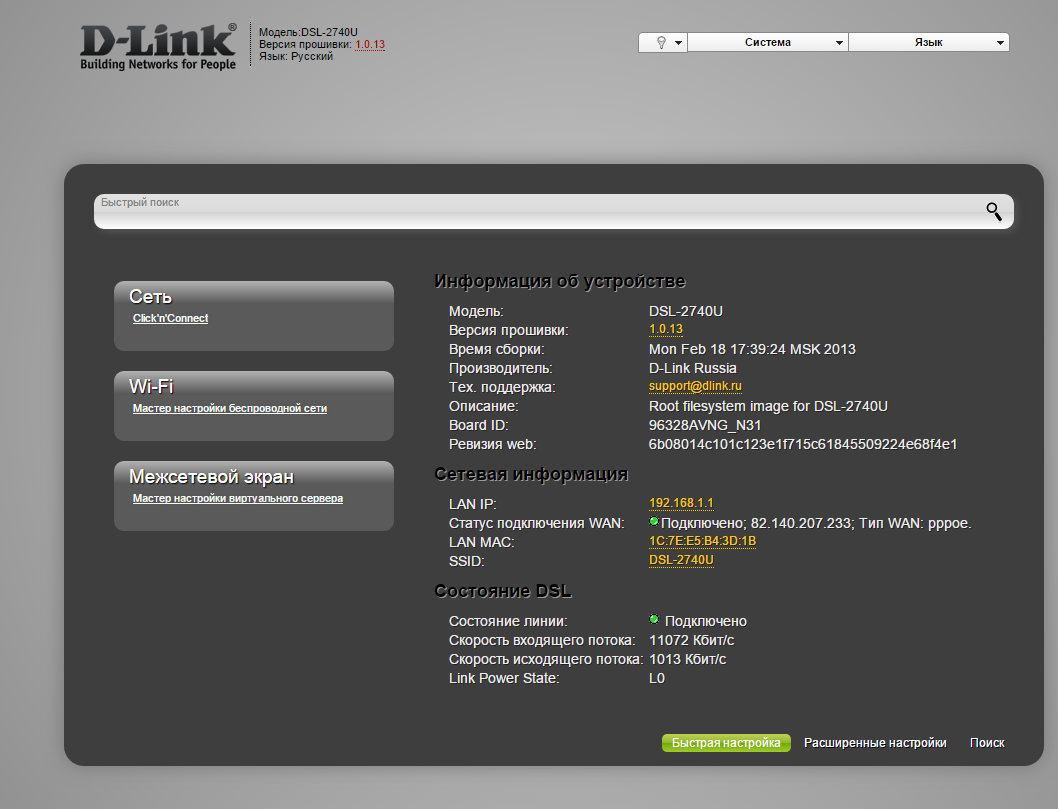
Task: Select the Сеть section panel
Action: point(254,316)
